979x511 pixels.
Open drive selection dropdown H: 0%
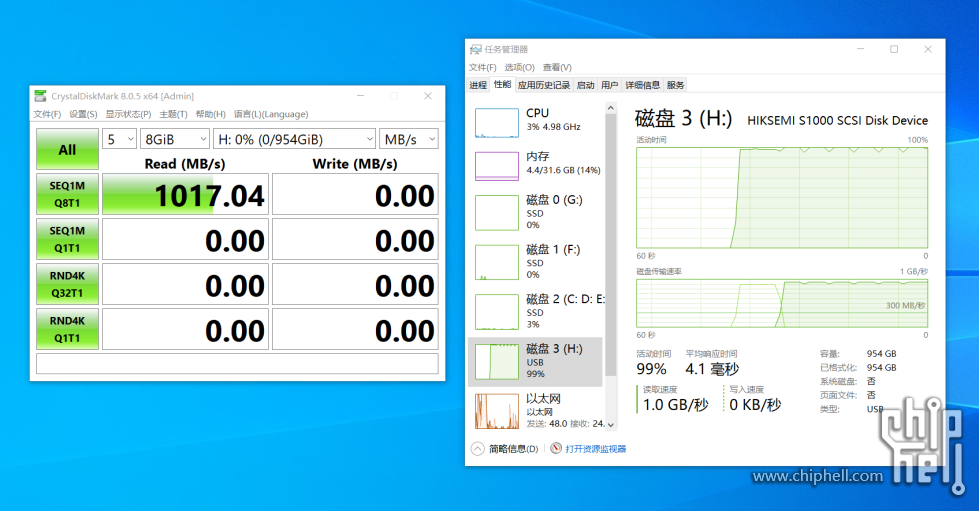tap(295, 139)
